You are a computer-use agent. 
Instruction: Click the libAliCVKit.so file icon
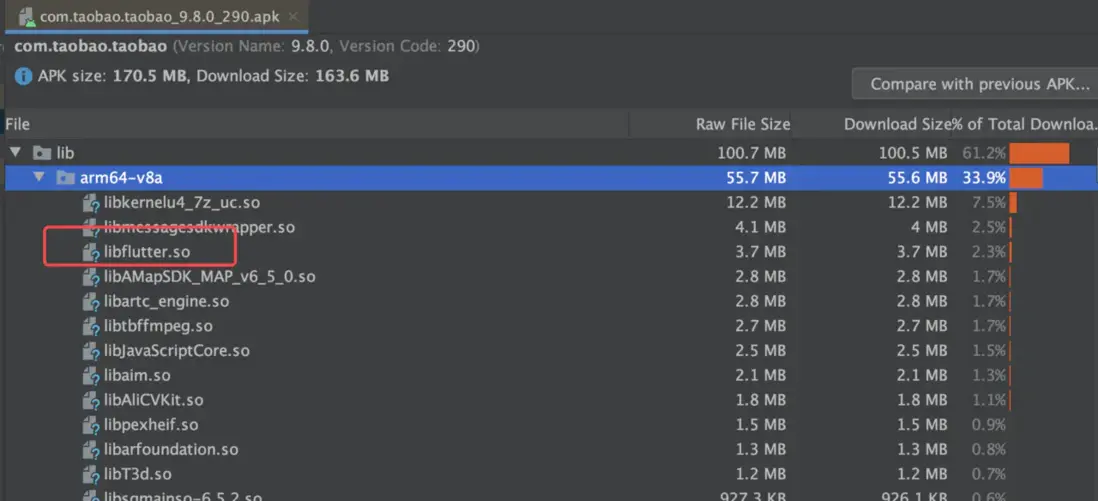pos(92,400)
